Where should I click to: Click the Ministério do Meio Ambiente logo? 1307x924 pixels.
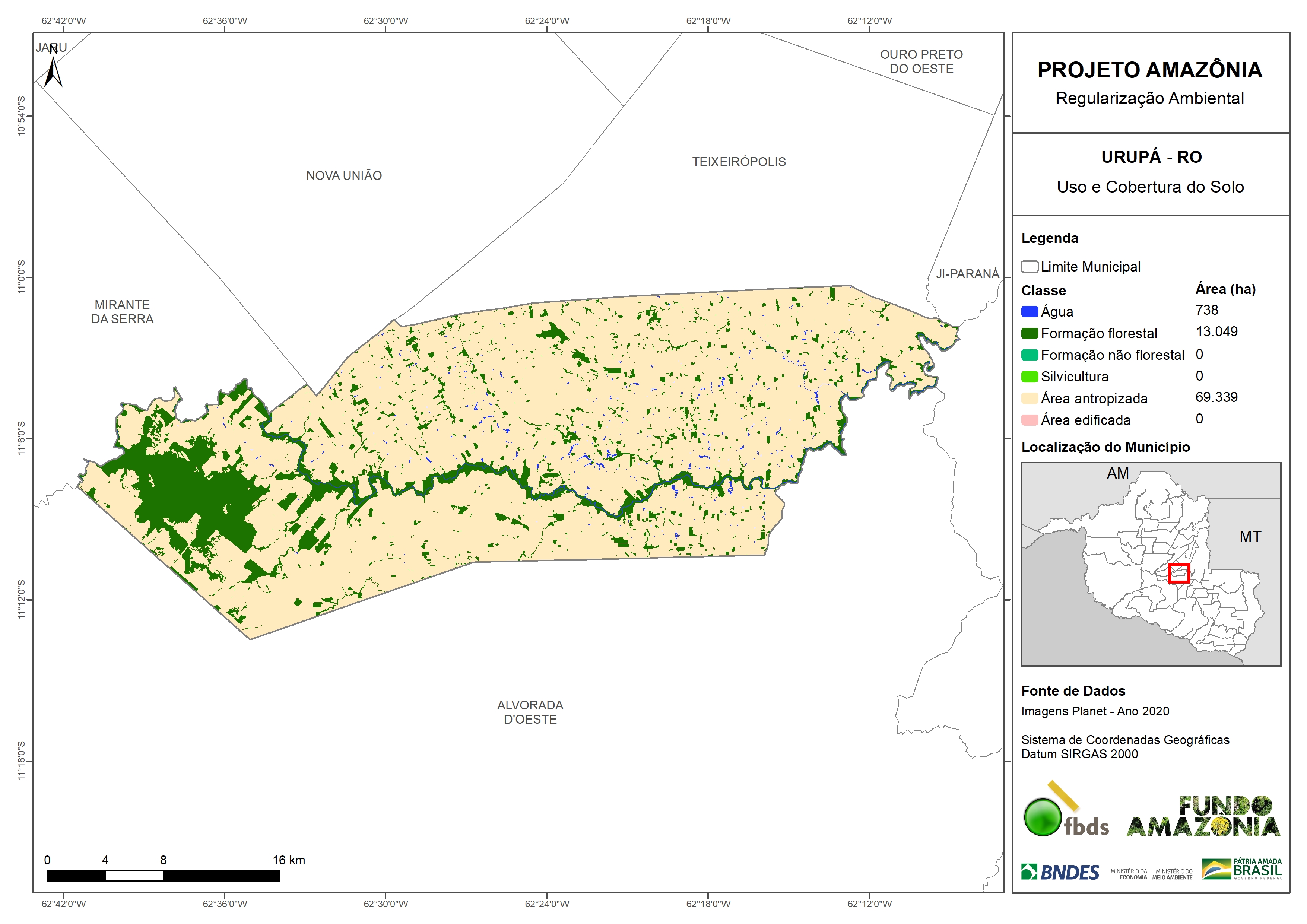[1172, 874]
